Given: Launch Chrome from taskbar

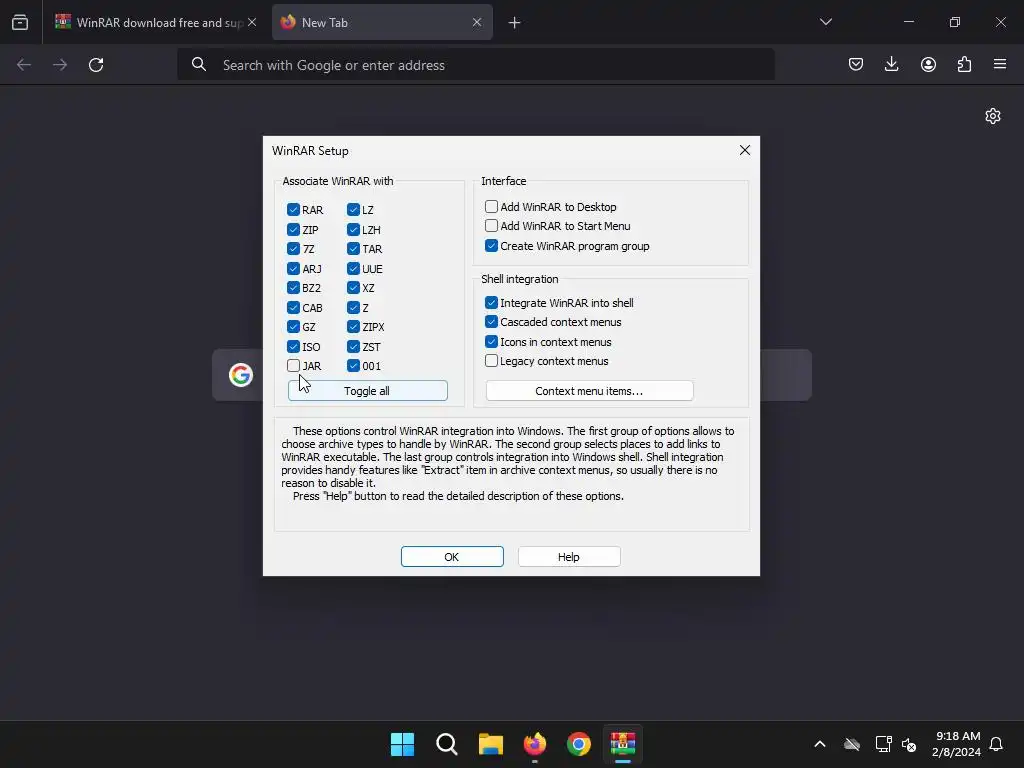Looking at the screenshot, I should coord(579,744).
